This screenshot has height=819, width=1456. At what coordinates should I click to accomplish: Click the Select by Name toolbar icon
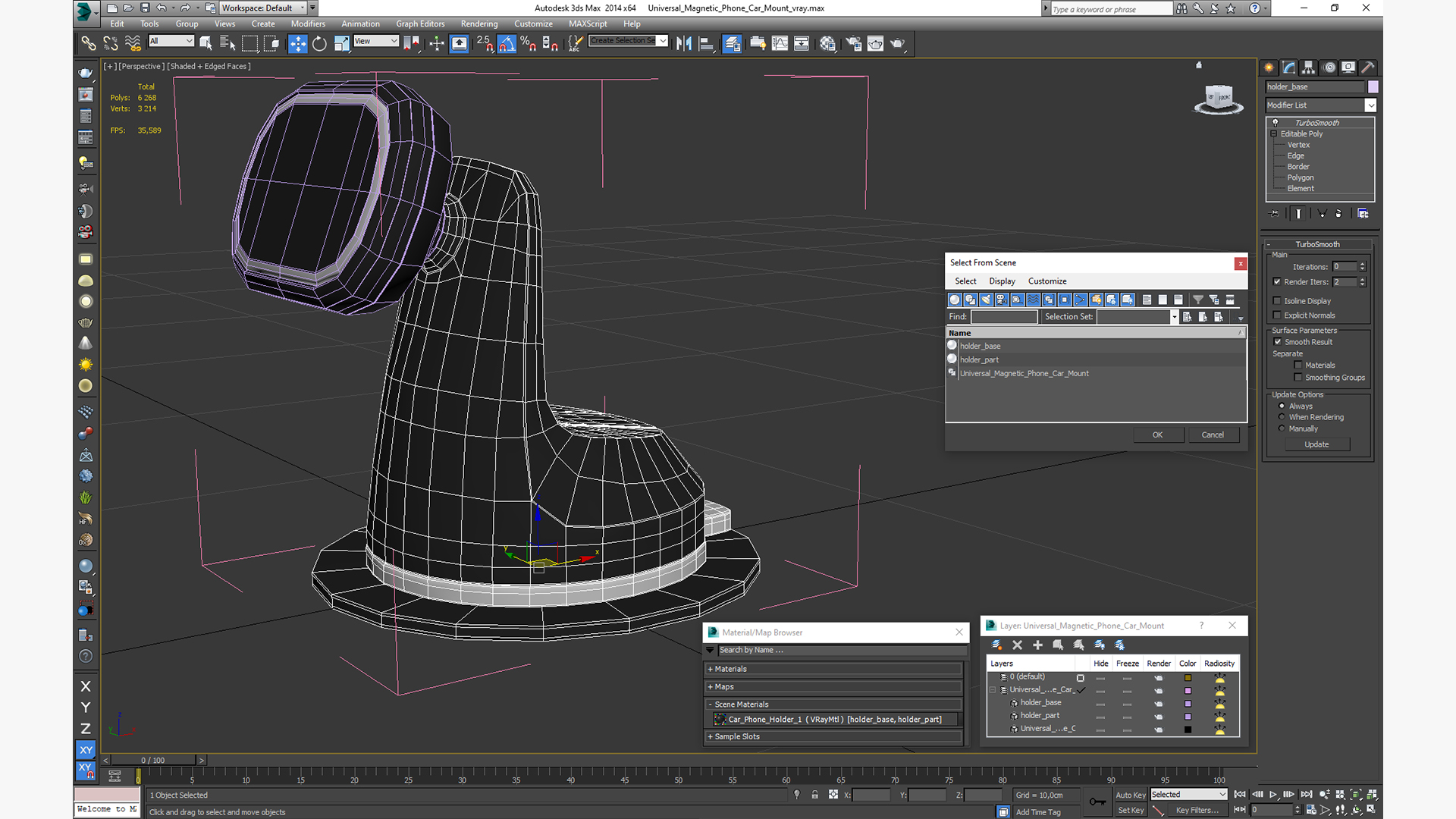[x=227, y=43]
